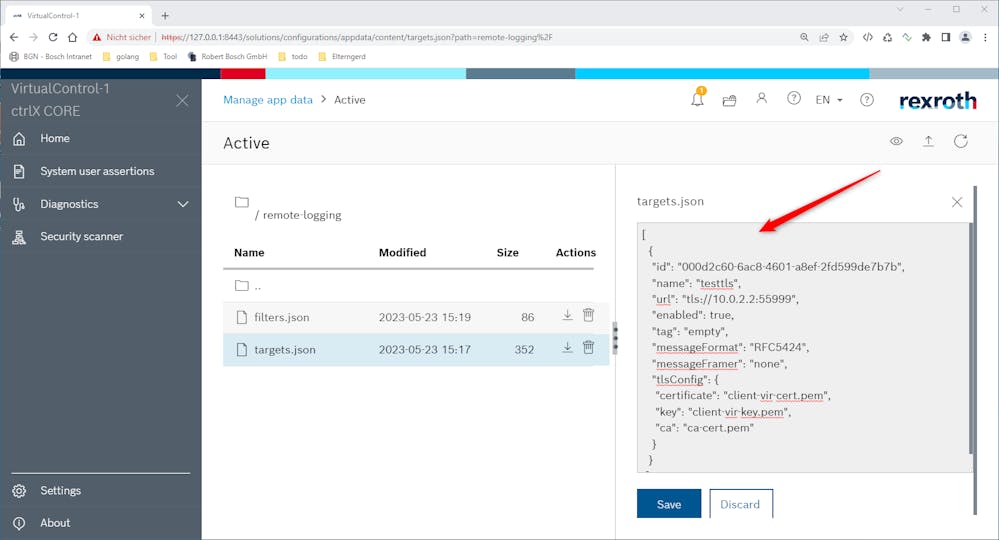Open the Elterngerd bookmark folder
This screenshot has width=999, height=540.
(x=342, y=57)
